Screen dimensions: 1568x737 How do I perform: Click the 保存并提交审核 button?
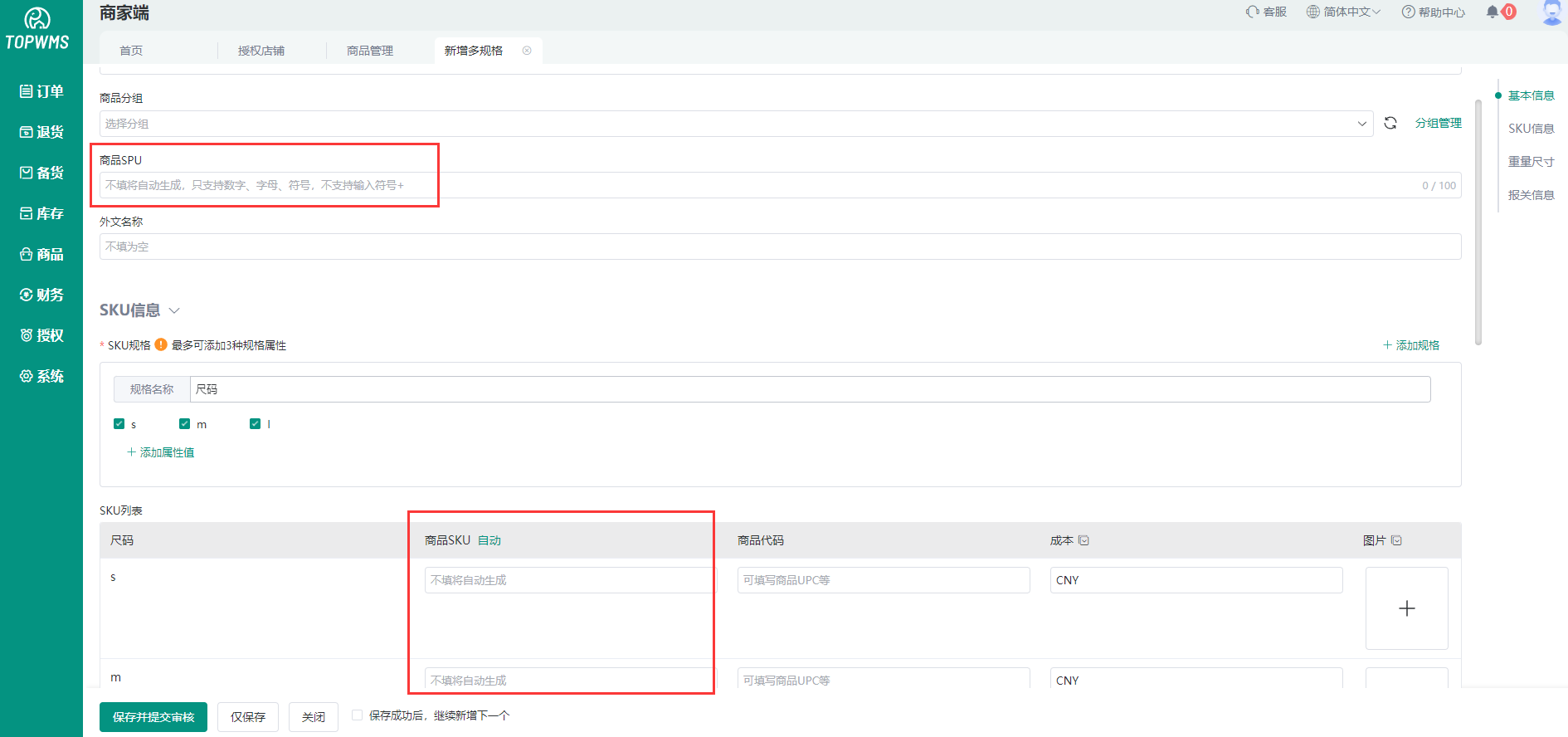point(153,717)
